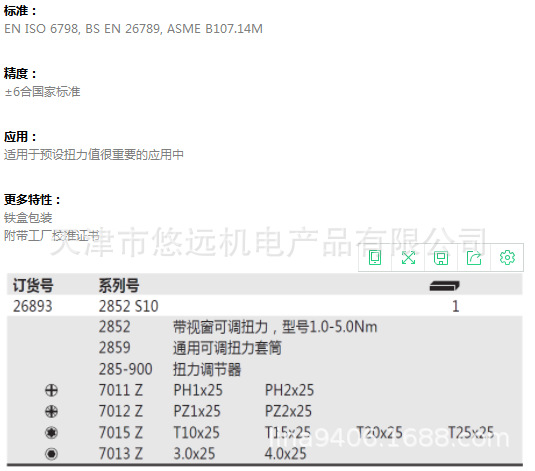Click the 精度 heading
Image resolution: width=535 pixels, height=471 pixels.
[20, 74]
